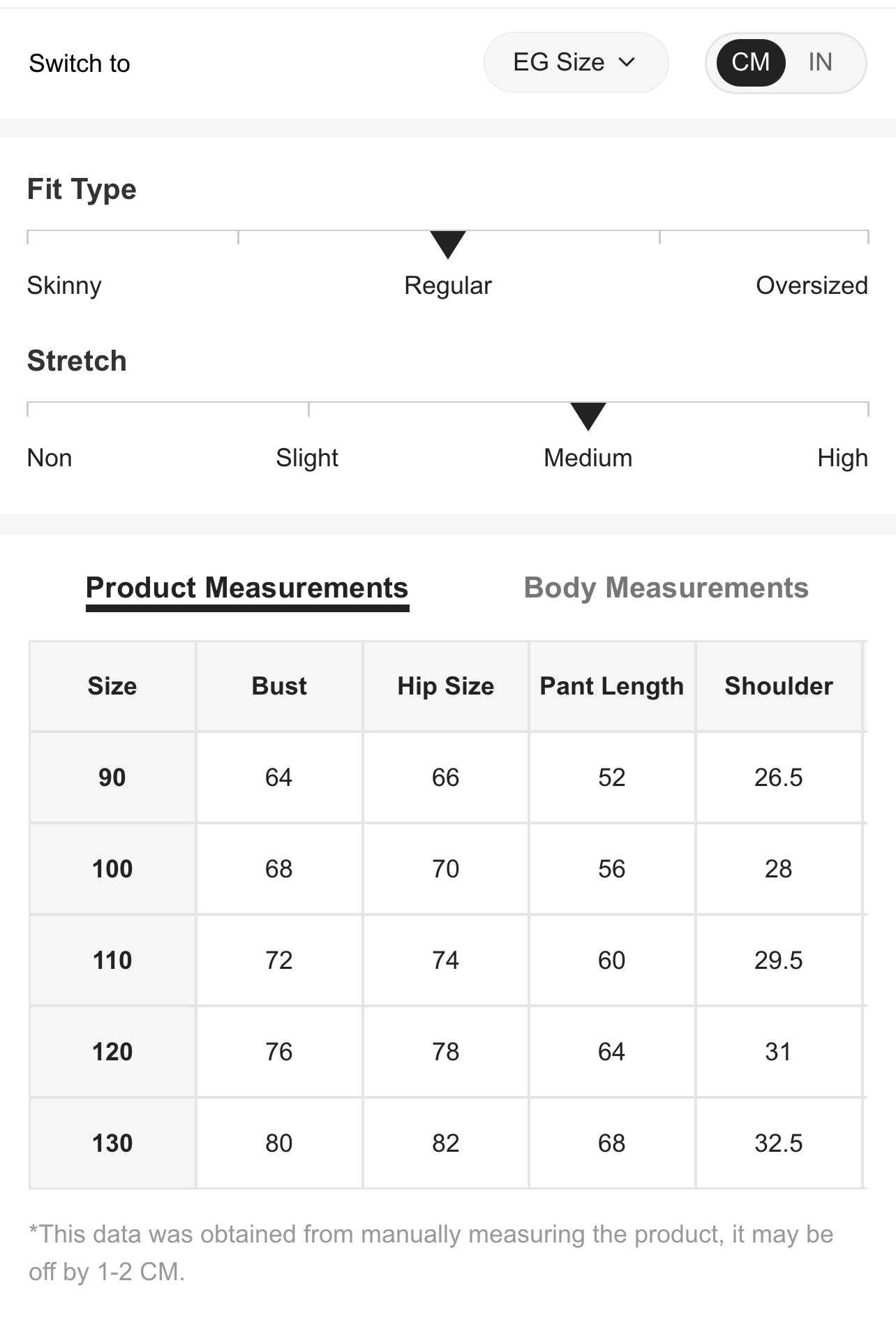Screen dimensions: 896x1320
Task: Open the EG Size dropdown
Action: 574,63
